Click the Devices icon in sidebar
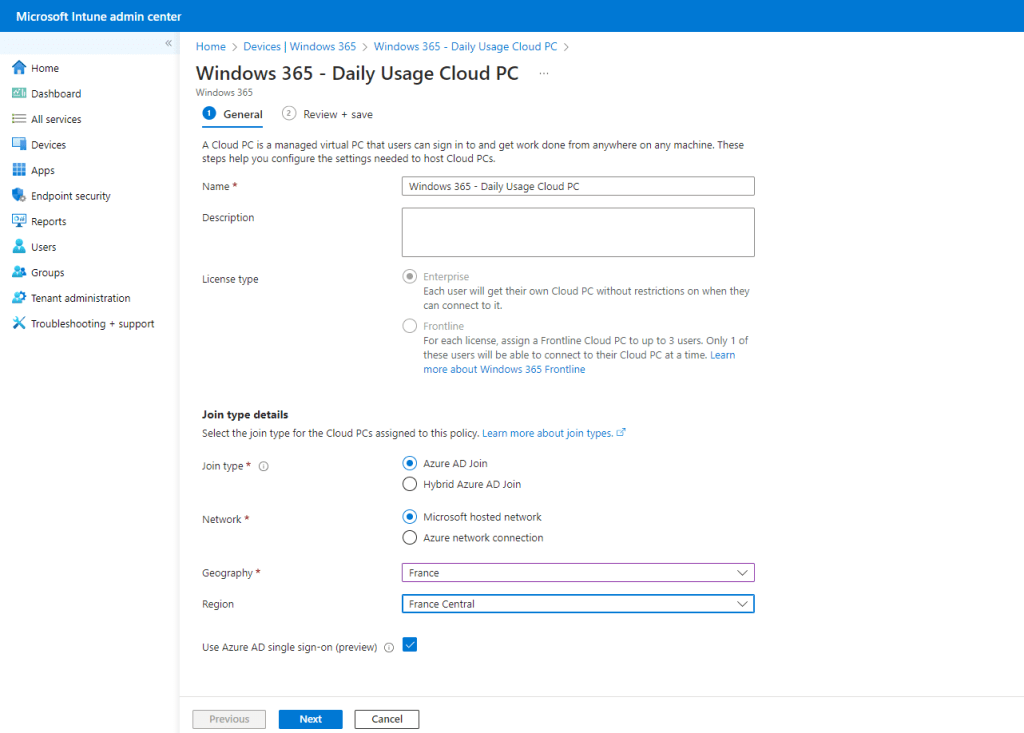Image resolution: width=1024 pixels, height=733 pixels. coord(18,145)
